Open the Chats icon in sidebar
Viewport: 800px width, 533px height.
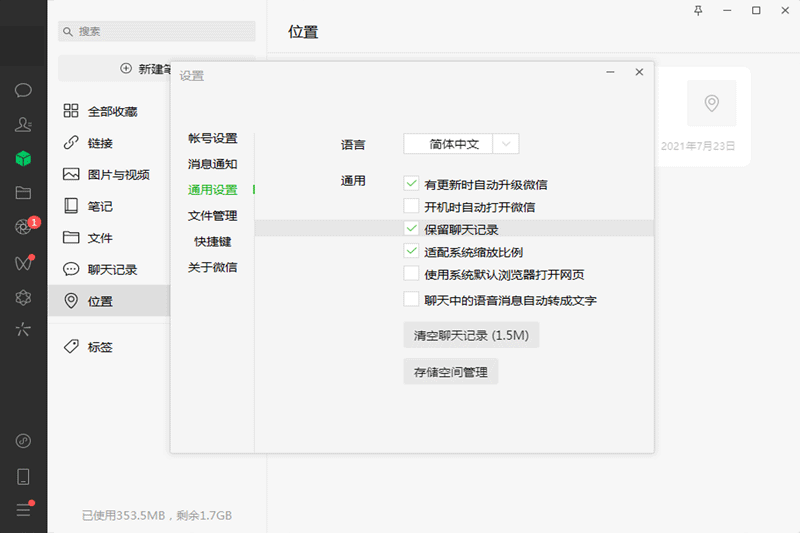[23, 90]
